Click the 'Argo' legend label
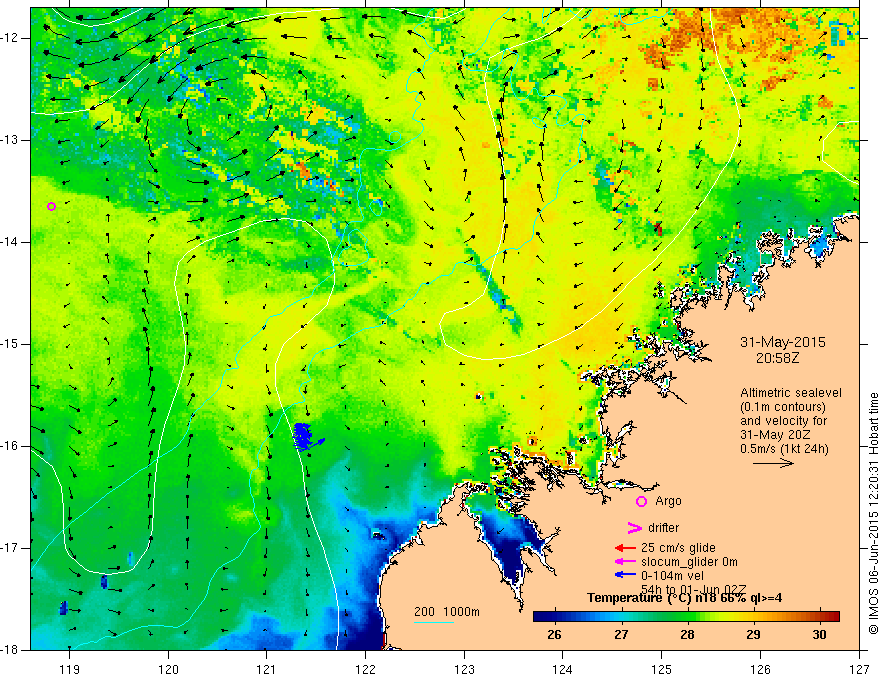Screen dimensions: 880x680 click(668, 501)
